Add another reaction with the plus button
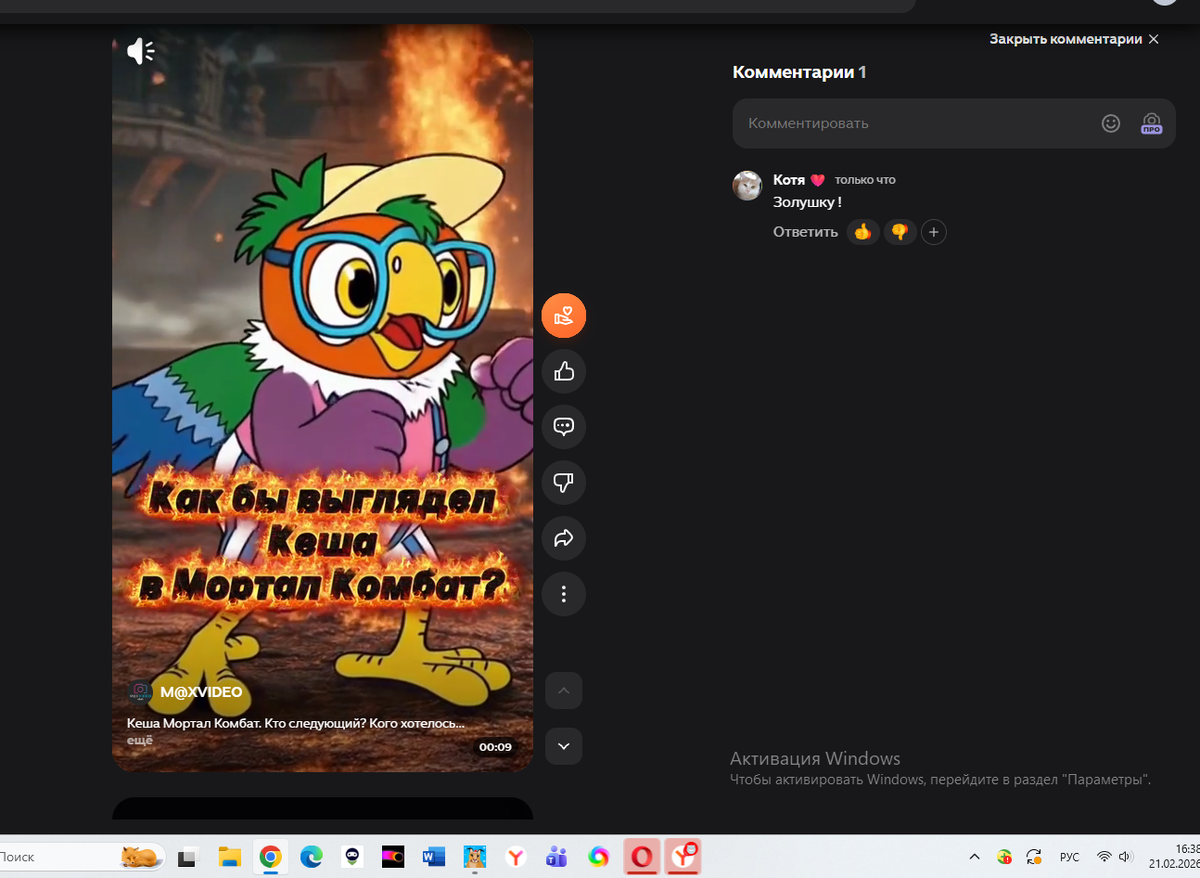The width and height of the screenshot is (1200, 878). coord(933,232)
